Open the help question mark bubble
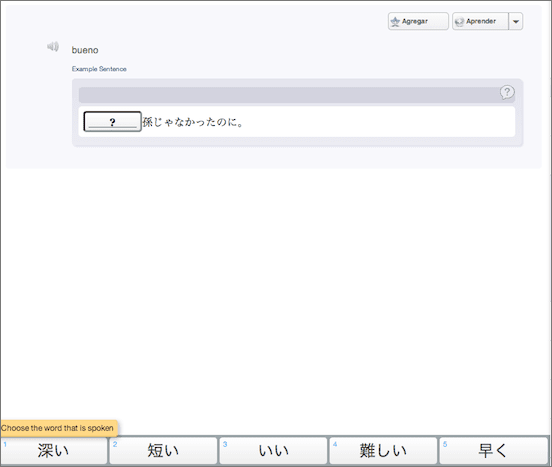This screenshot has height=467, width=552. [507, 93]
